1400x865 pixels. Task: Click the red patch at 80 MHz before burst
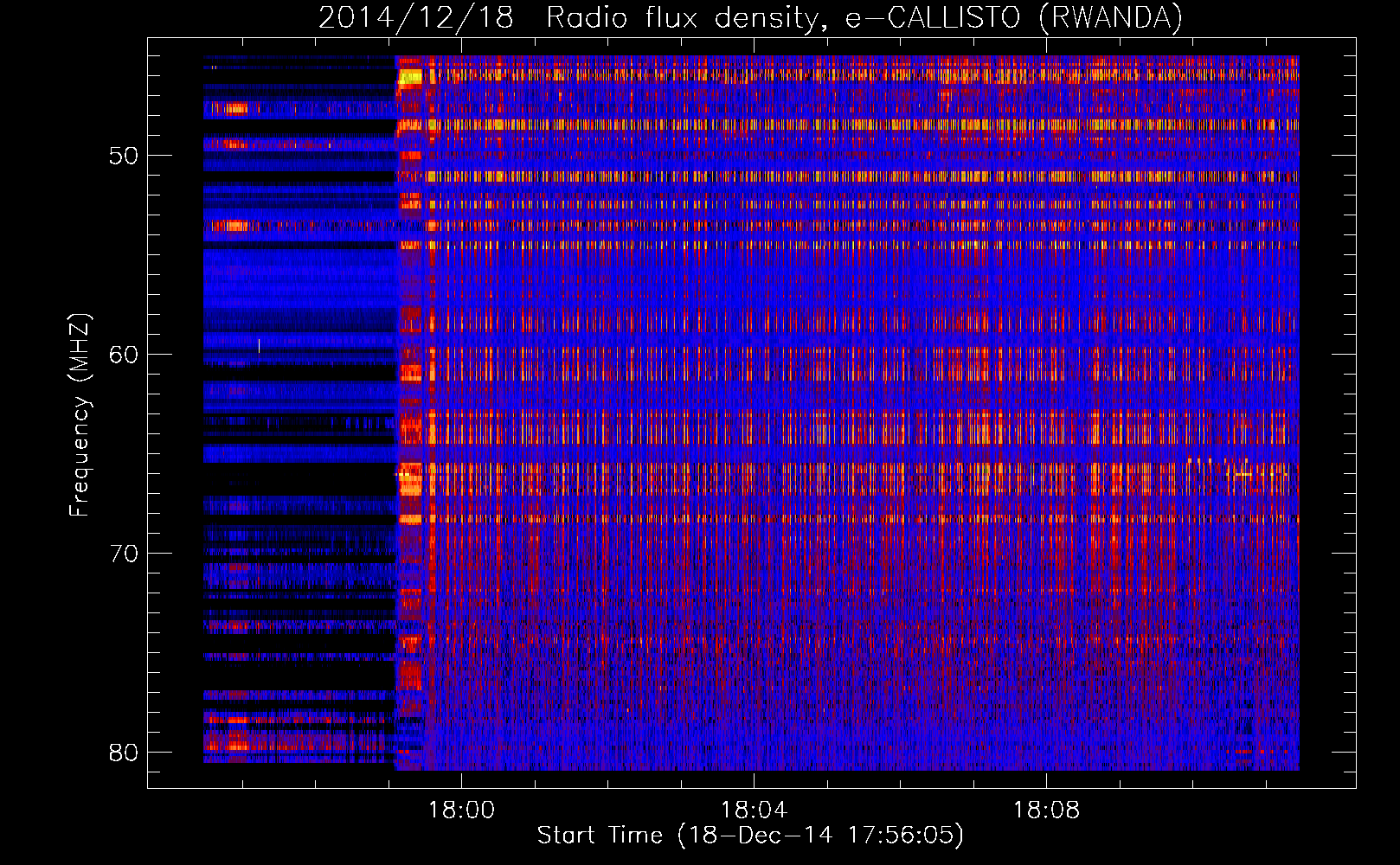pos(234,743)
